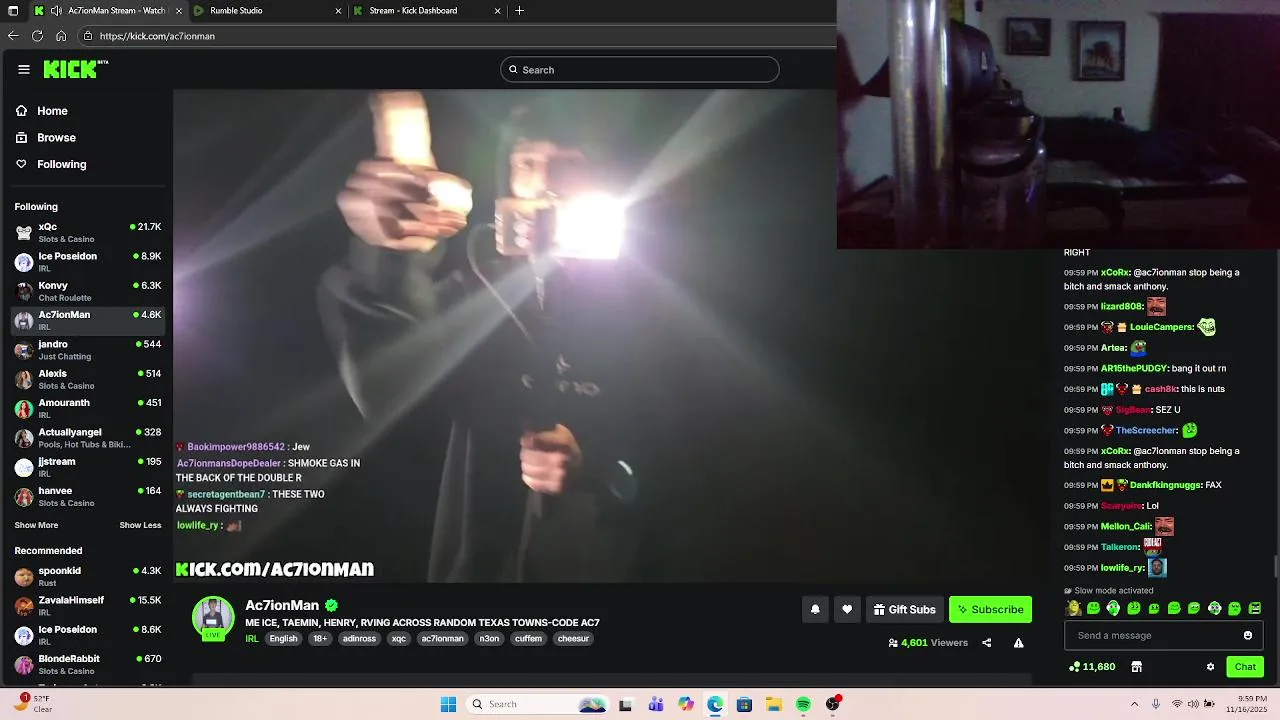Viewport: 1280px width, 720px height.
Task: Open Microsoft Store from the taskbar
Action: click(744, 705)
